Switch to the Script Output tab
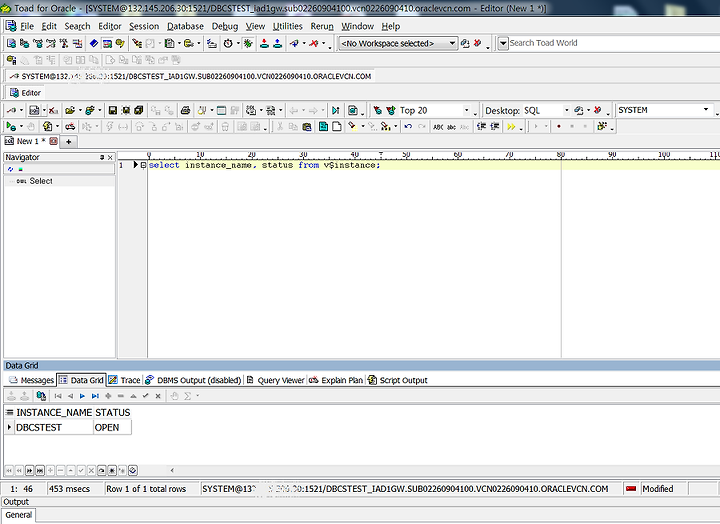Screen dimensions: 720x524 [x=398, y=380]
